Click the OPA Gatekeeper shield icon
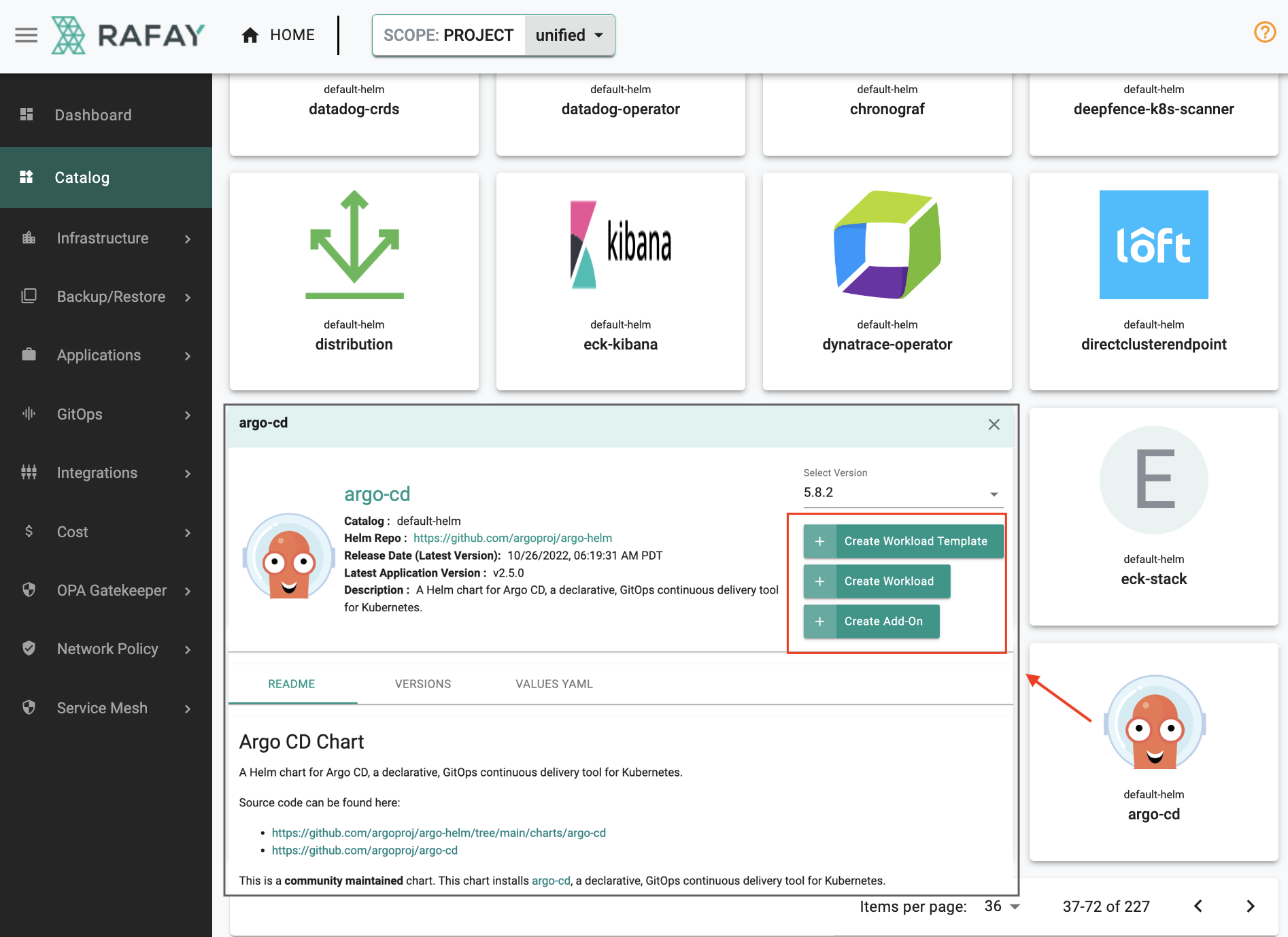Screen dimensions: 1288x937 pyautogui.click(x=29, y=590)
